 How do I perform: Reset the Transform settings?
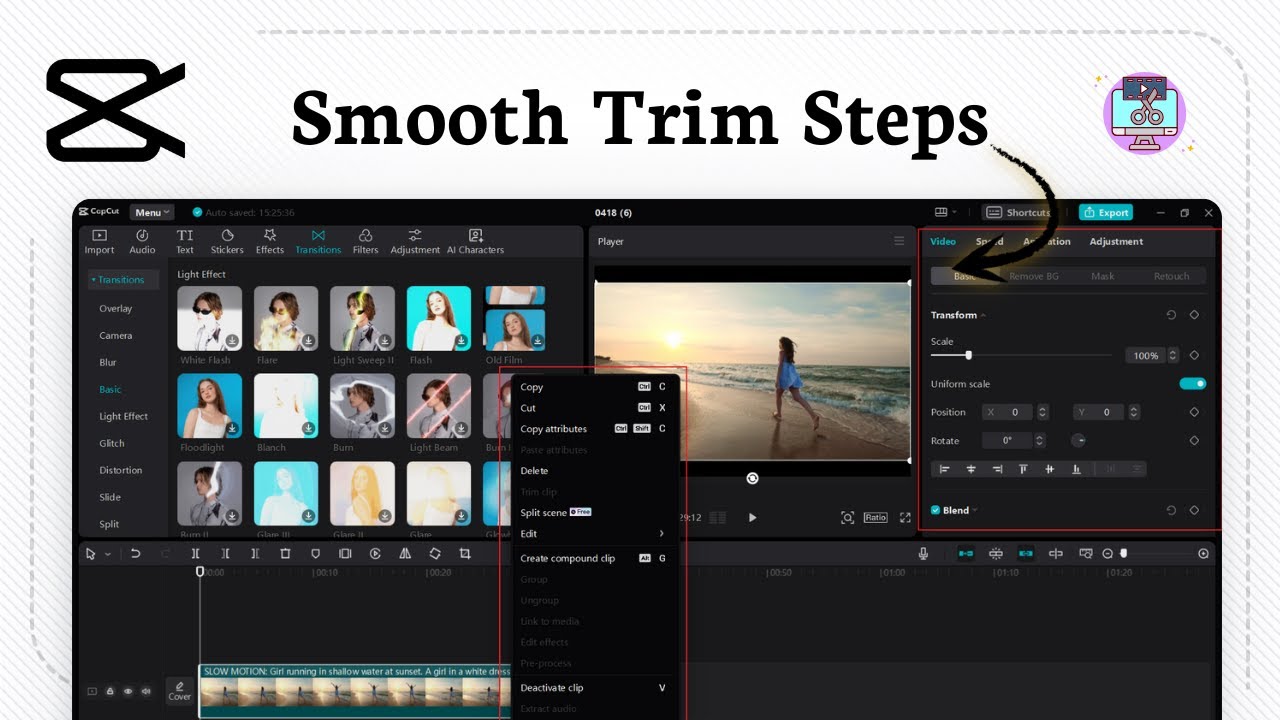1171,315
